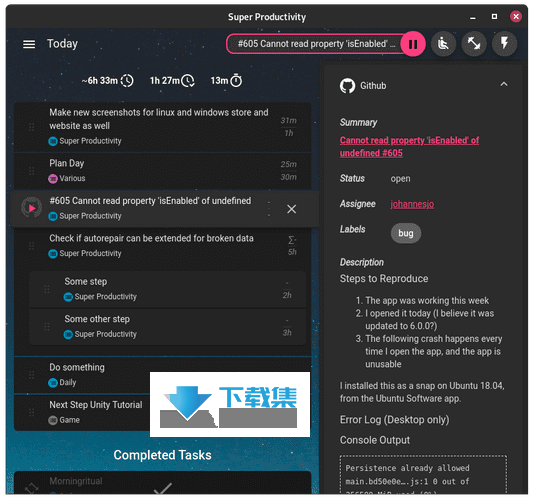Select the 'Some other step' subtask
The image size is (534, 500).
tap(167, 327)
